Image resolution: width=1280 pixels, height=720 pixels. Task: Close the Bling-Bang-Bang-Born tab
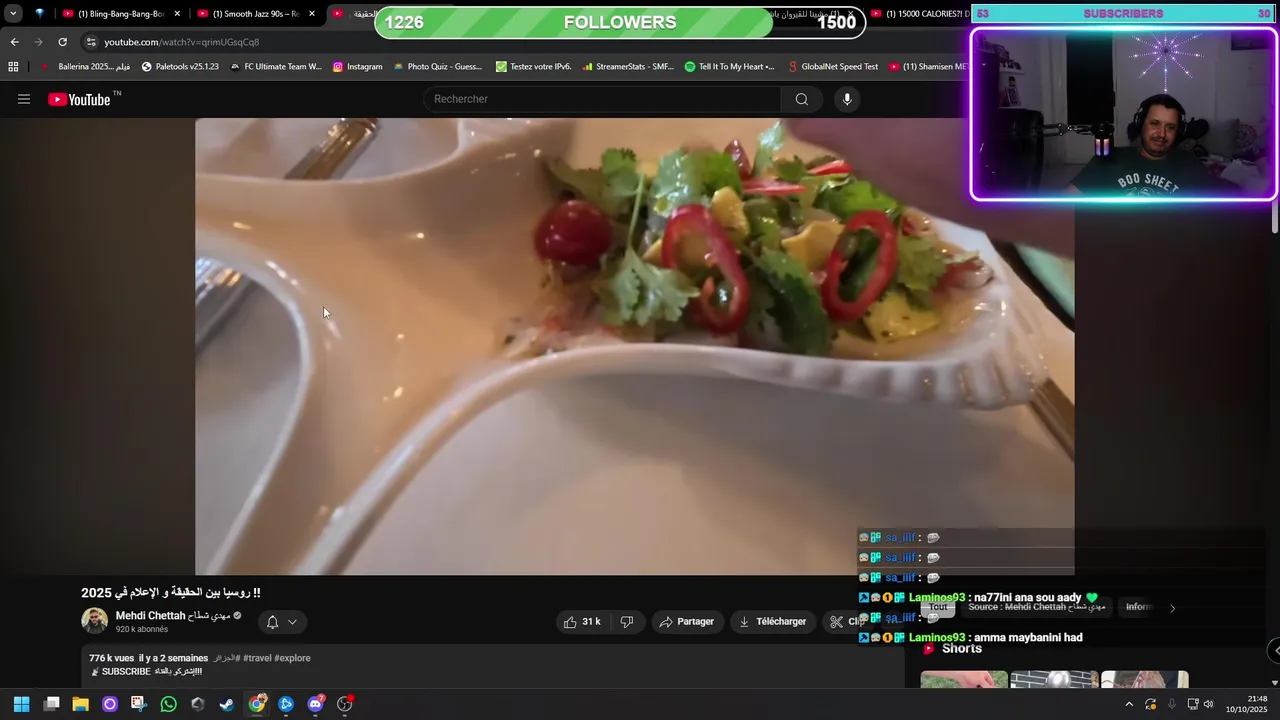(177, 14)
